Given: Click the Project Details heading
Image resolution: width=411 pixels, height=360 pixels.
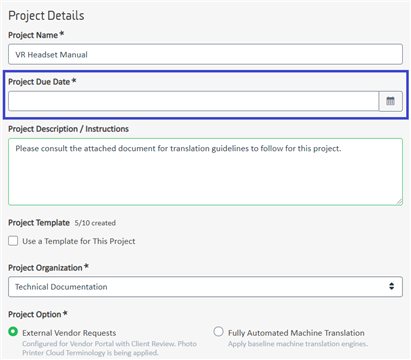Looking at the screenshot, I should 46,16.
